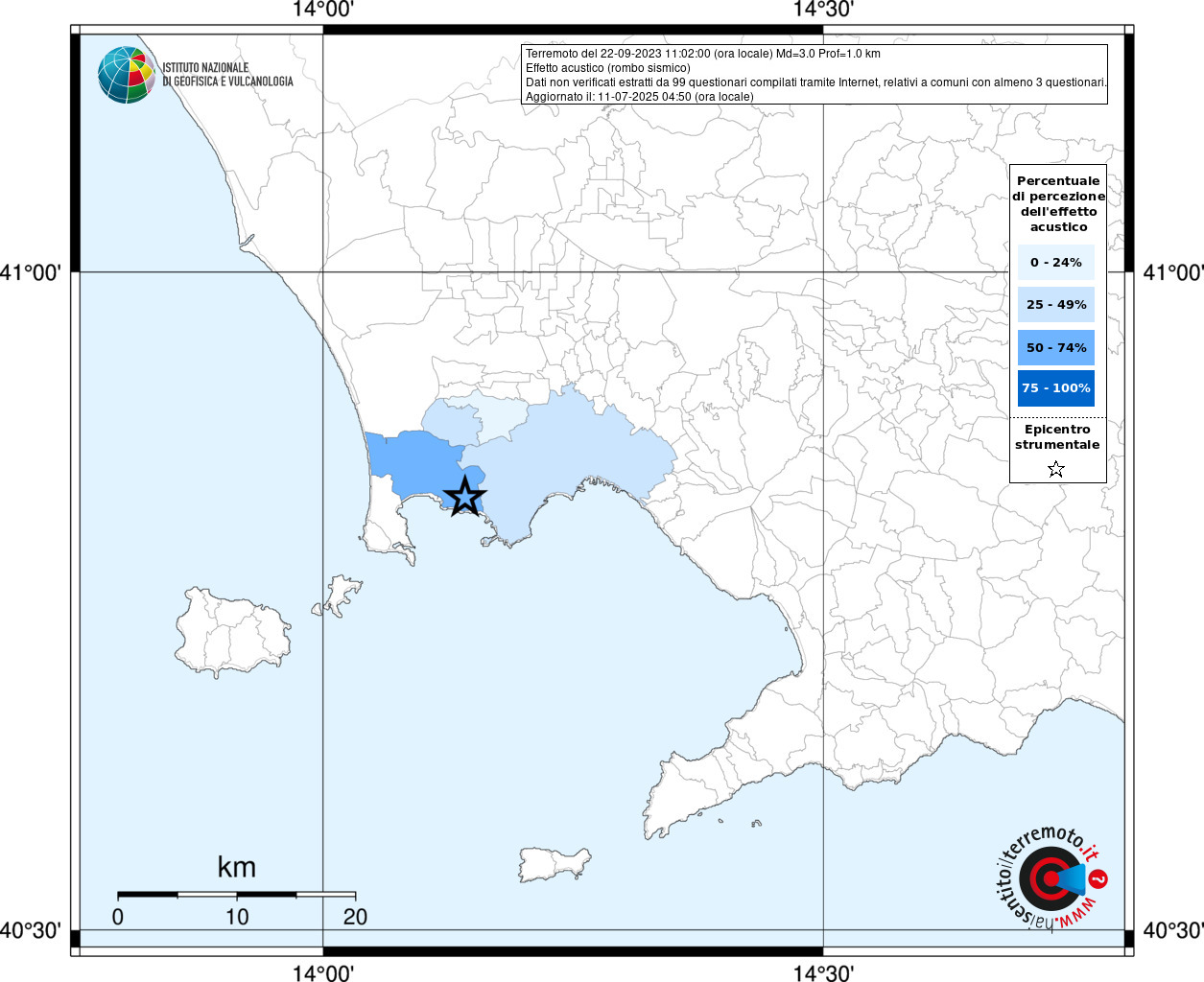
Task: Click the Aggiornato il update date line
Action: pos(639,97)
